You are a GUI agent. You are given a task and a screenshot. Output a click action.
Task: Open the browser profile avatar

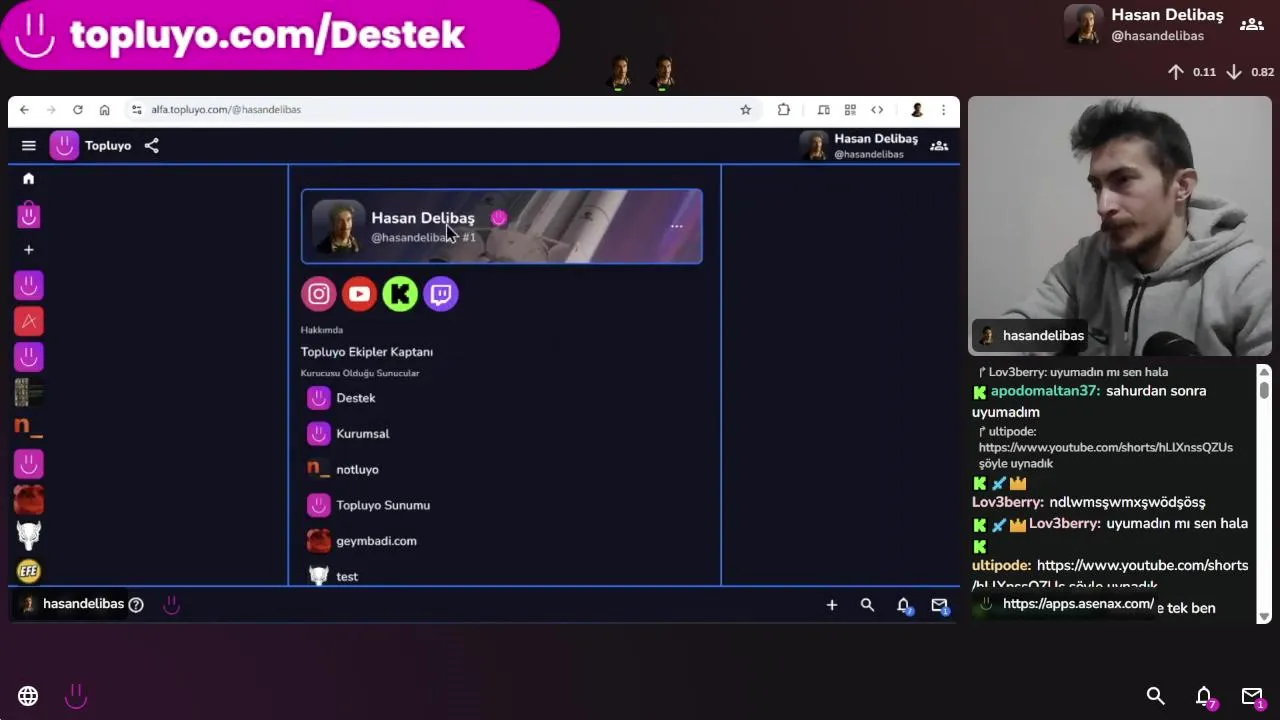pyautogui.click(x=916, y=110)
